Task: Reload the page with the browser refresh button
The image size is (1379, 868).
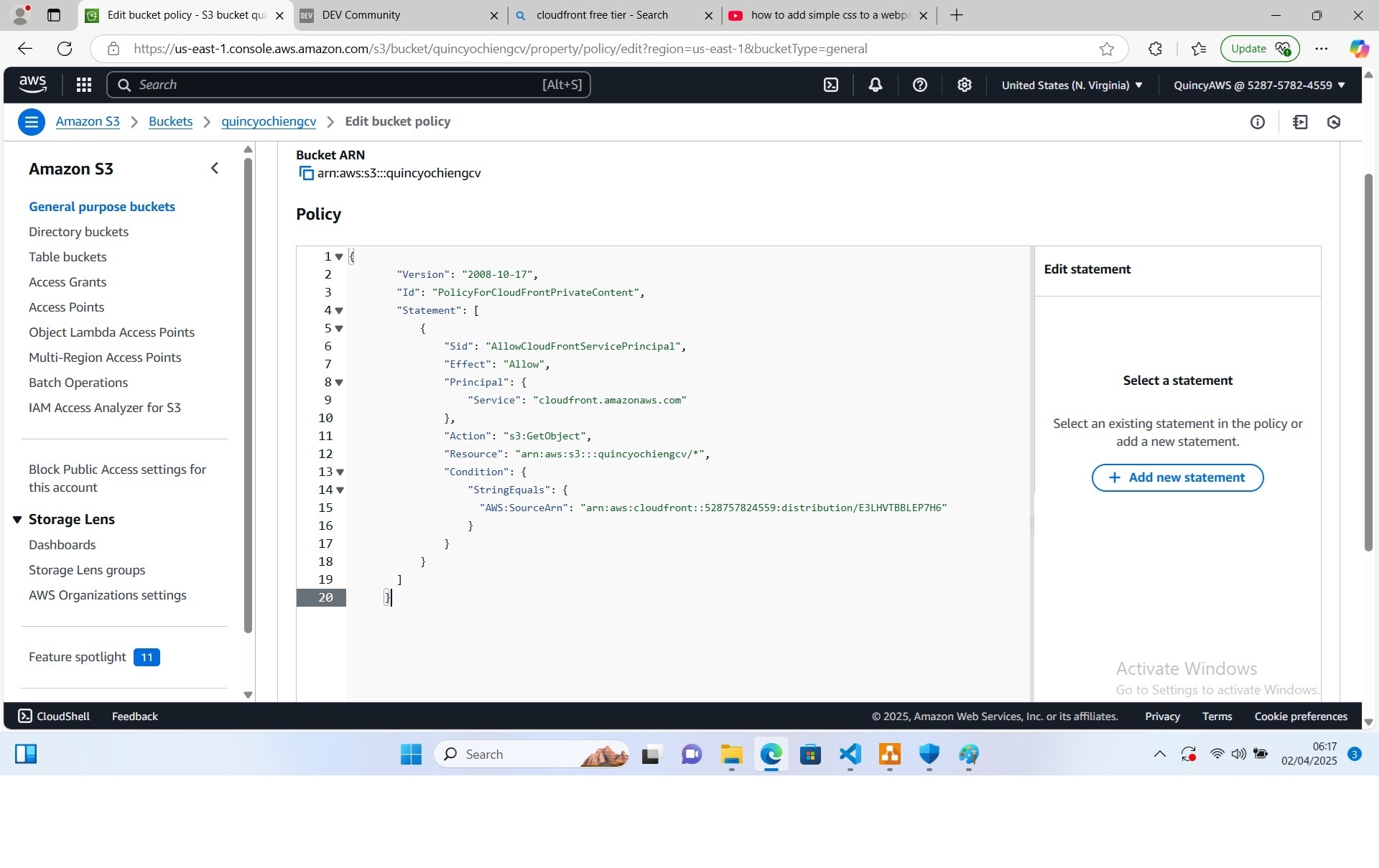Action: click(65, 49)
